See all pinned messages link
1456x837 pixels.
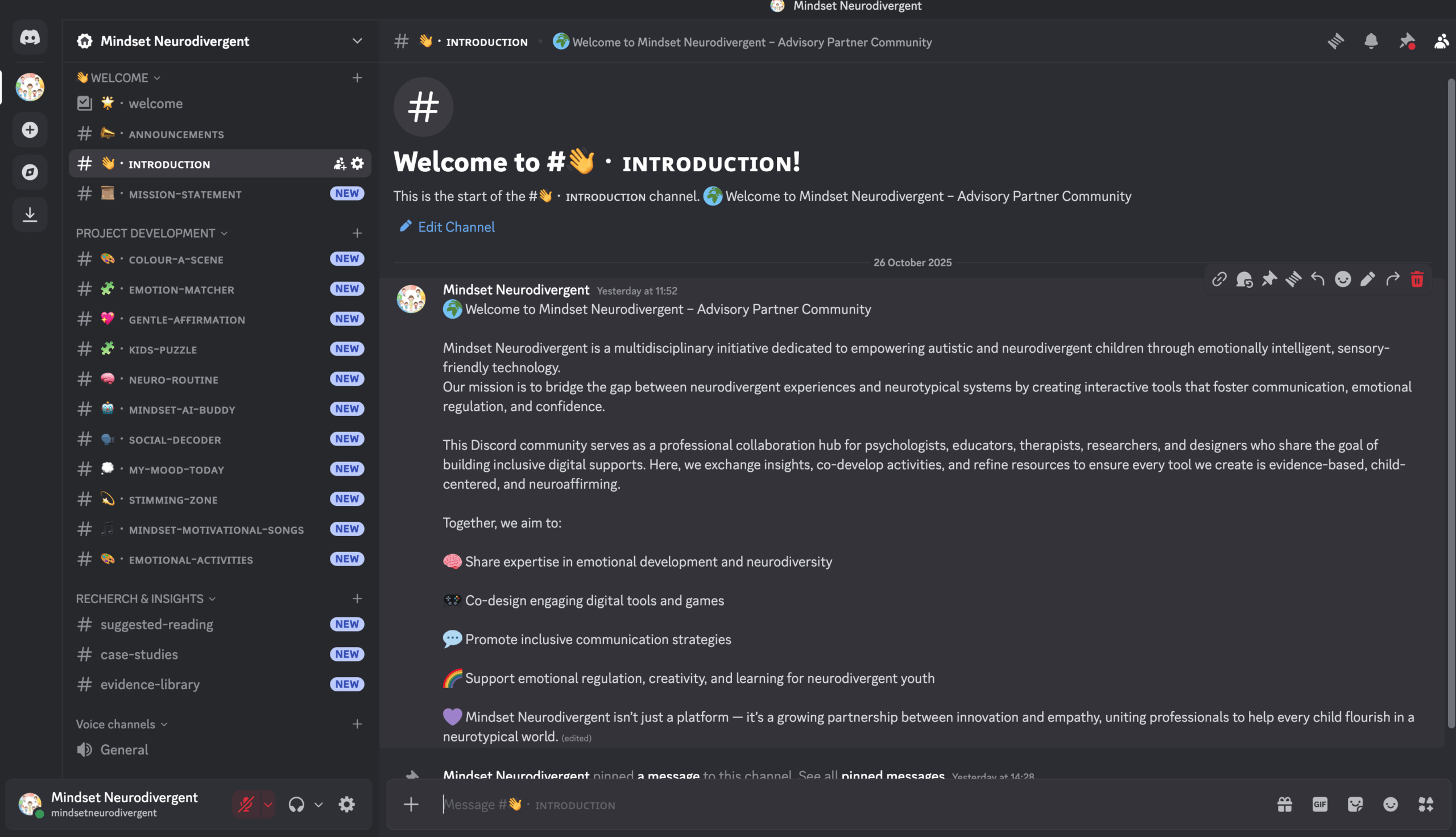[x=893, y=775]
